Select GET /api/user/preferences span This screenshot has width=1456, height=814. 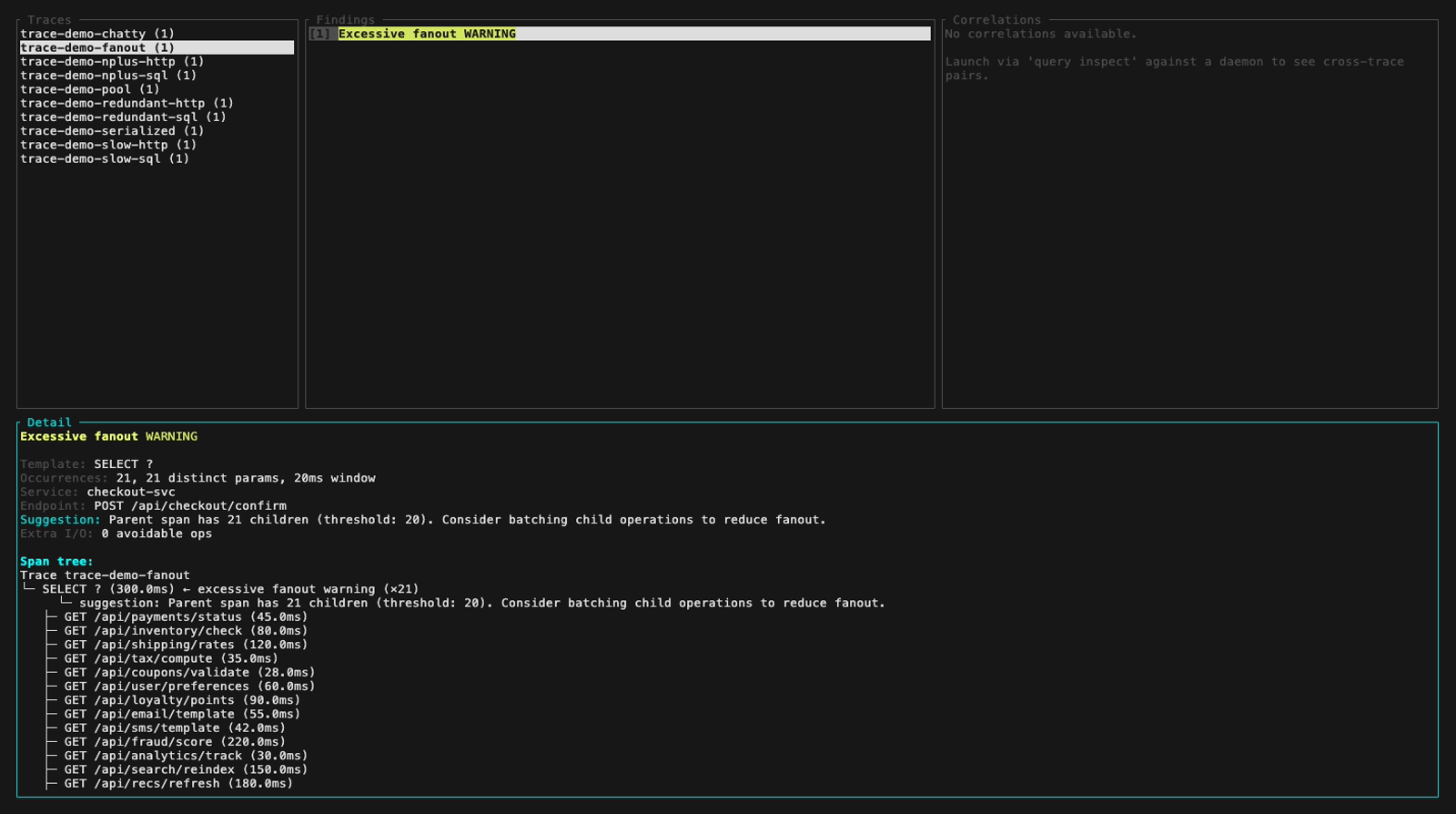pos(189,687)
